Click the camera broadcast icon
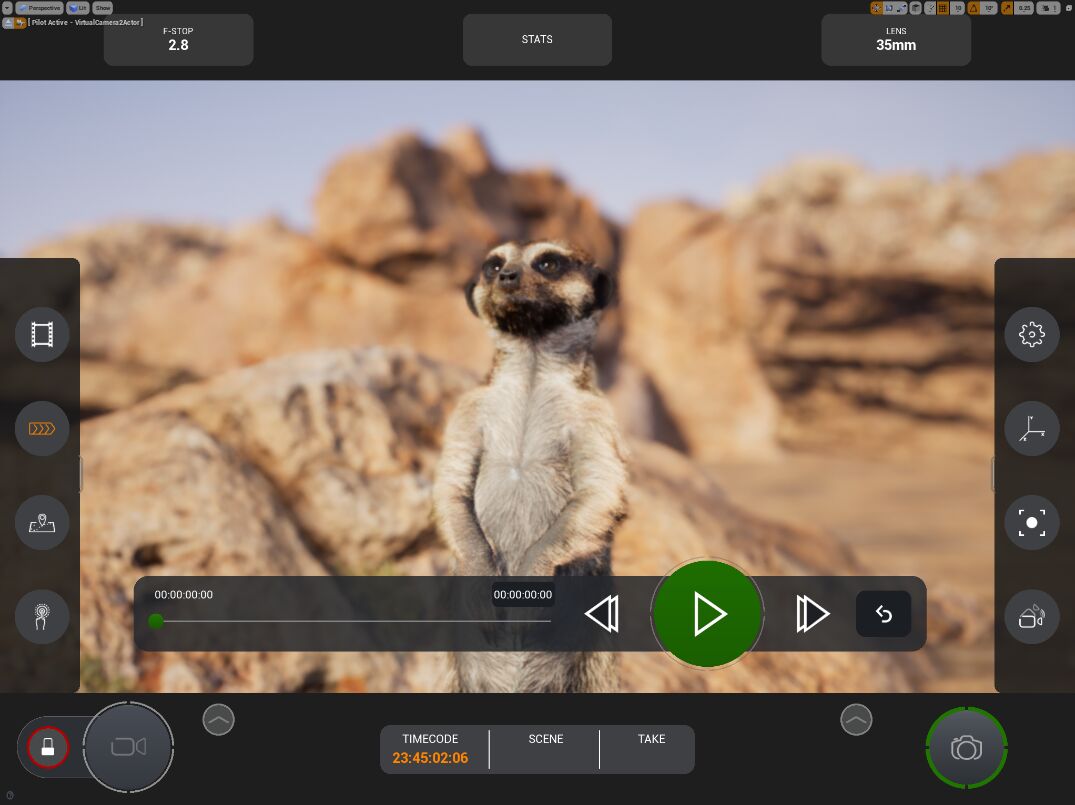Image resolution: width=1075 pixels, height=805 pixels. (1031, 617)
